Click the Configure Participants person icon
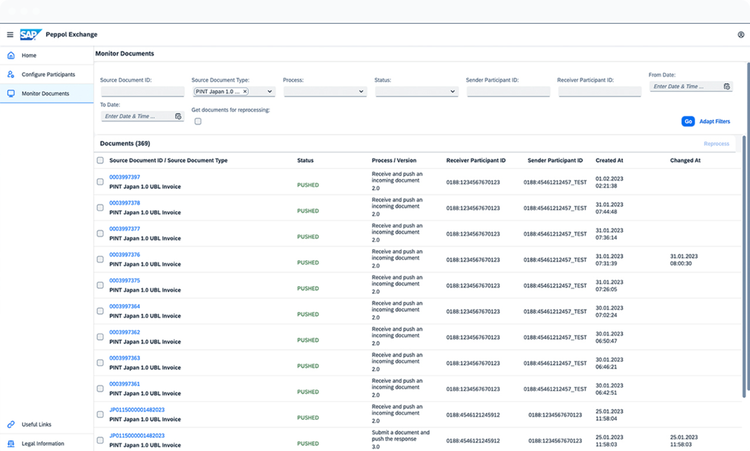Image resolution: width=750 pixels, height=451 pixels. 11,74
